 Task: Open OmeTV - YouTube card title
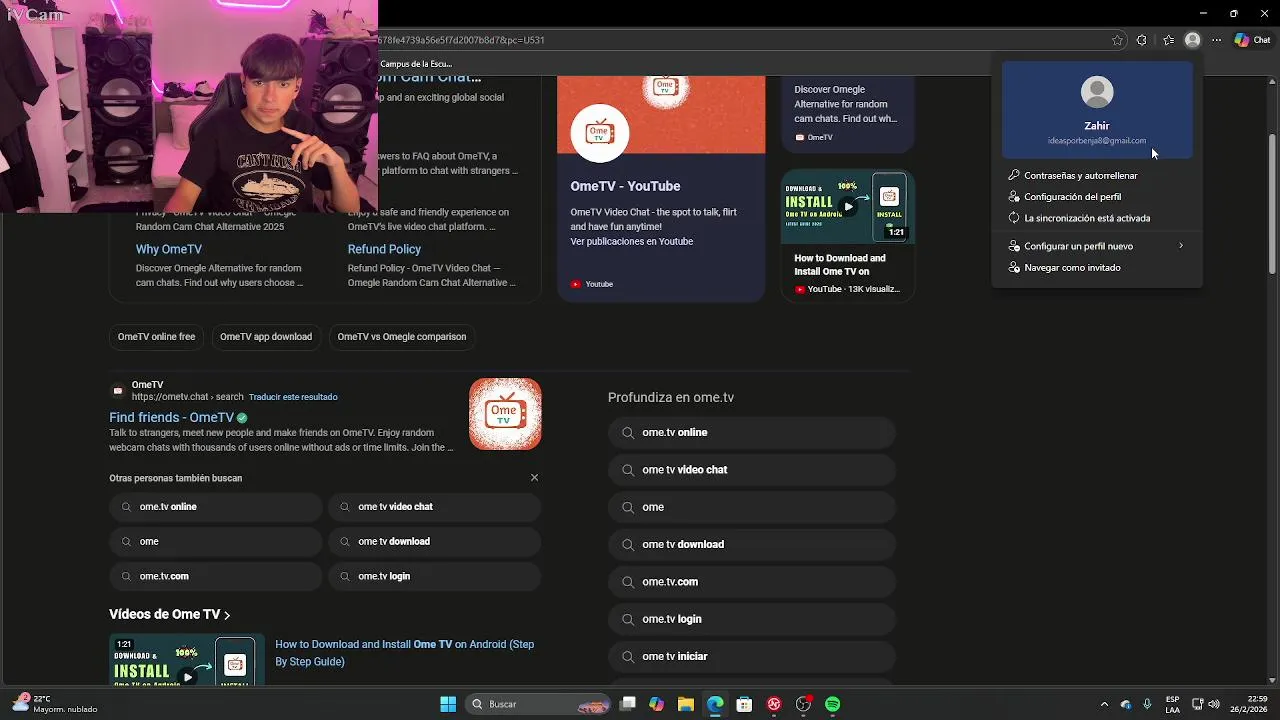[625, 186]
